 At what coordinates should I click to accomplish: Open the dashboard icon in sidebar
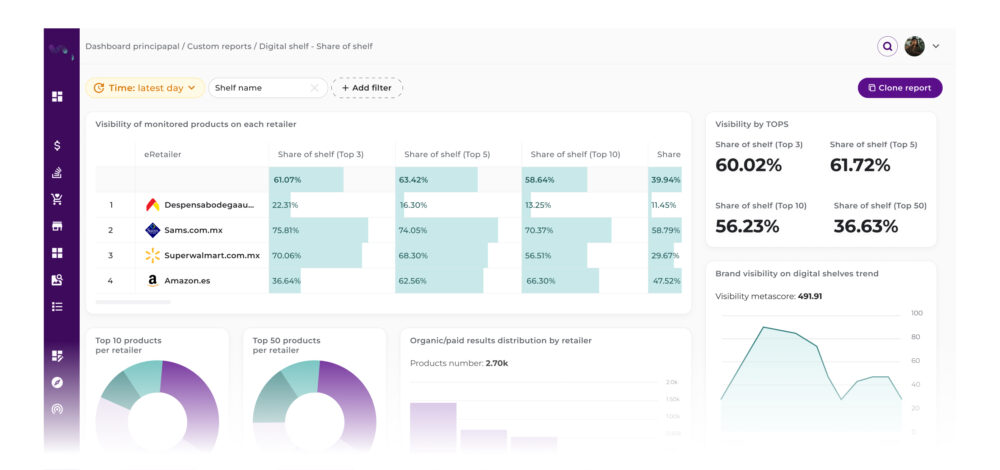click(57, 96)
